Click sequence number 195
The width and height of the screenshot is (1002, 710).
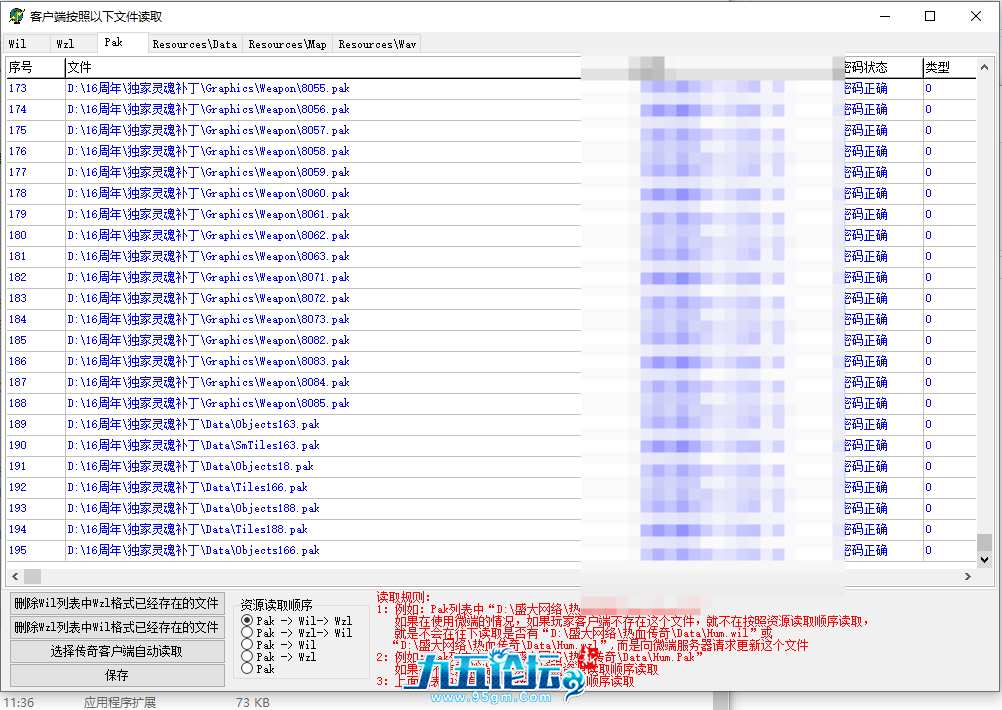(18, 550)
